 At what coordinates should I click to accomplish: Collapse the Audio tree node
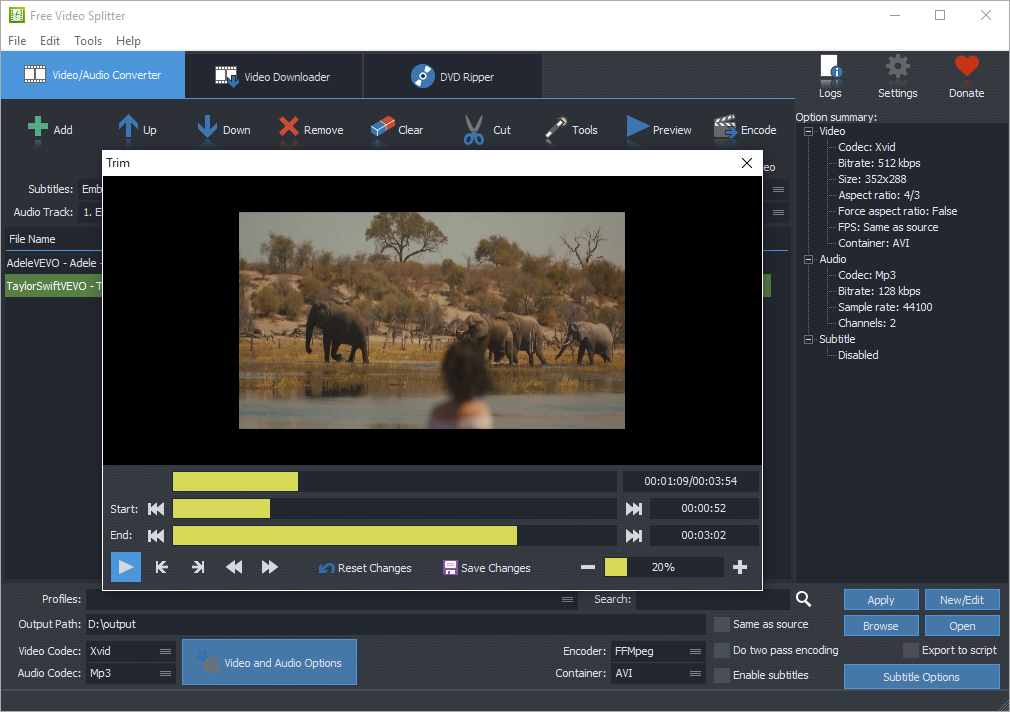tap(808, 260)
